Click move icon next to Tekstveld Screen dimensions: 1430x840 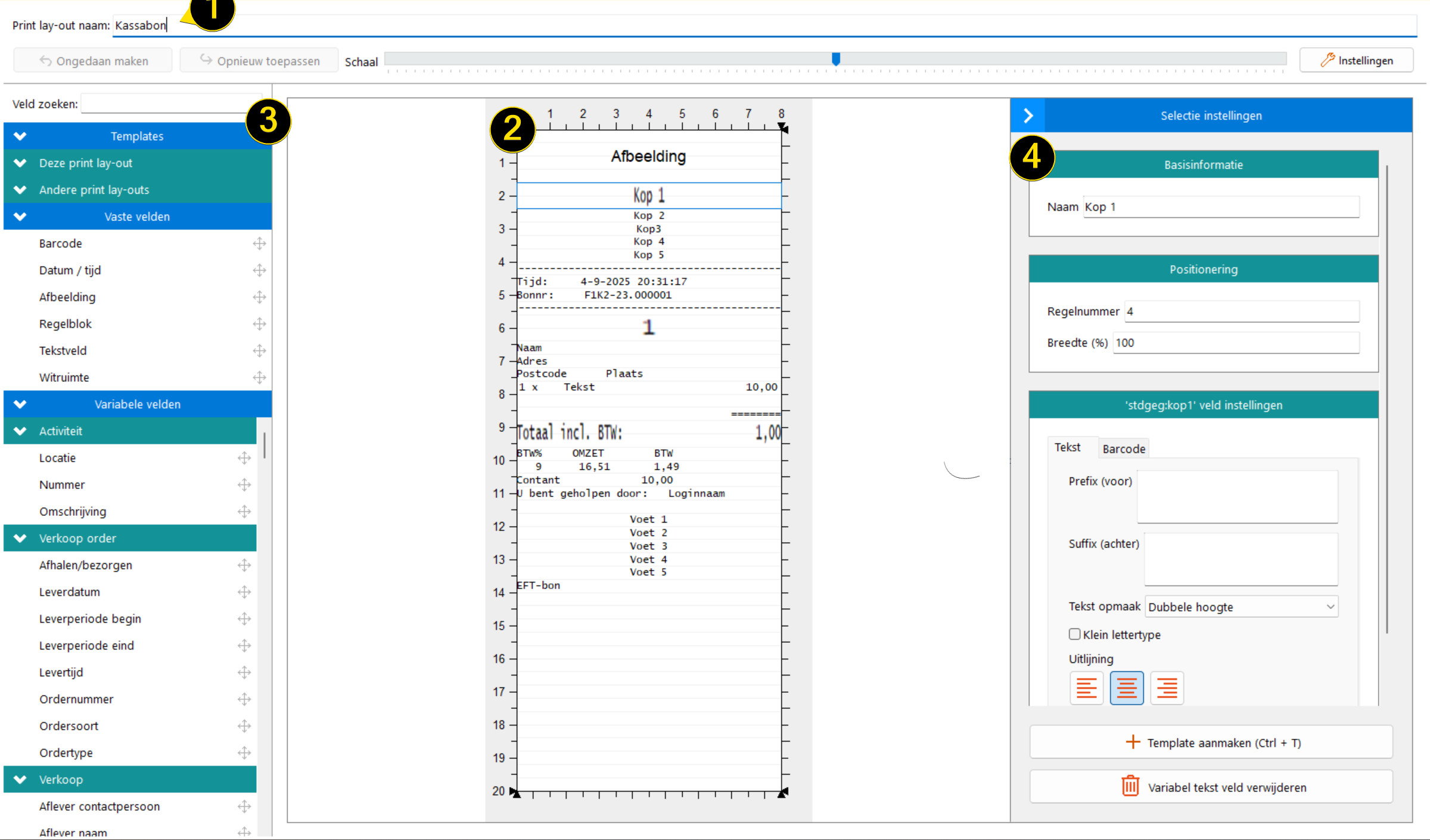tap(259, 350)
